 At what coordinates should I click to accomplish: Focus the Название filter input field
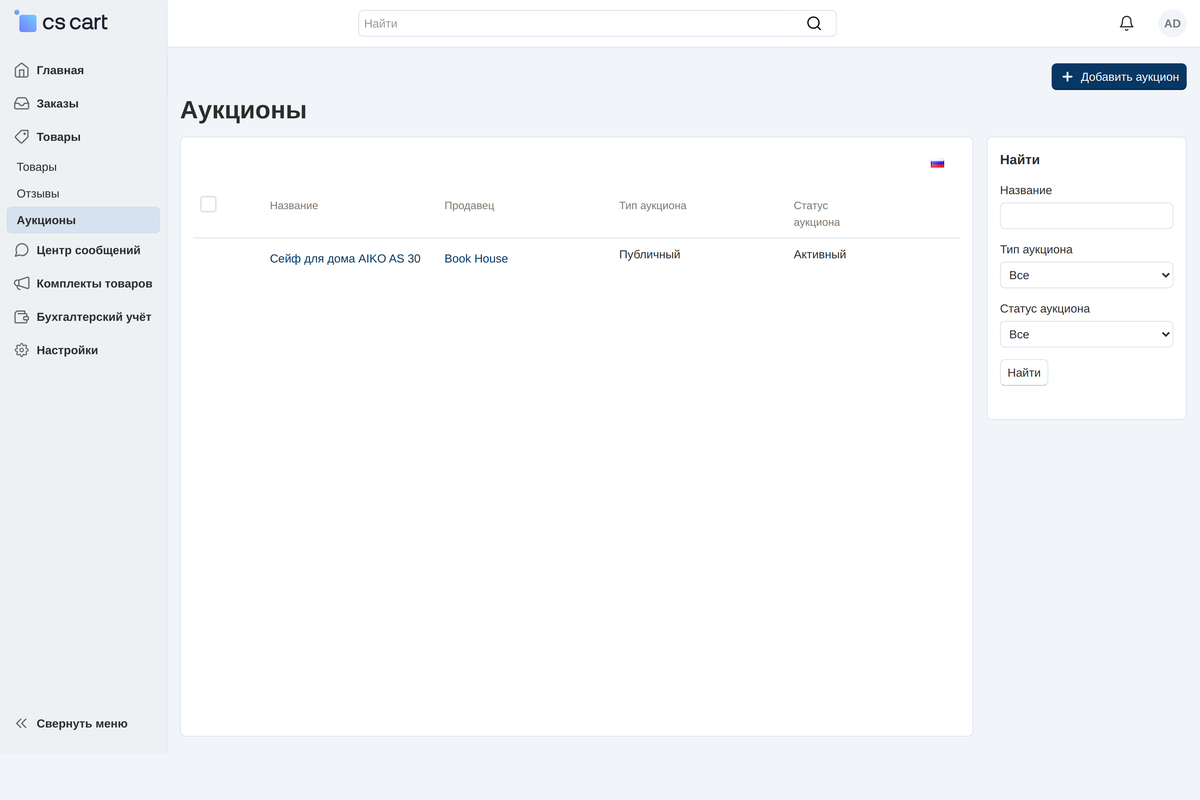click(1086, 216)
